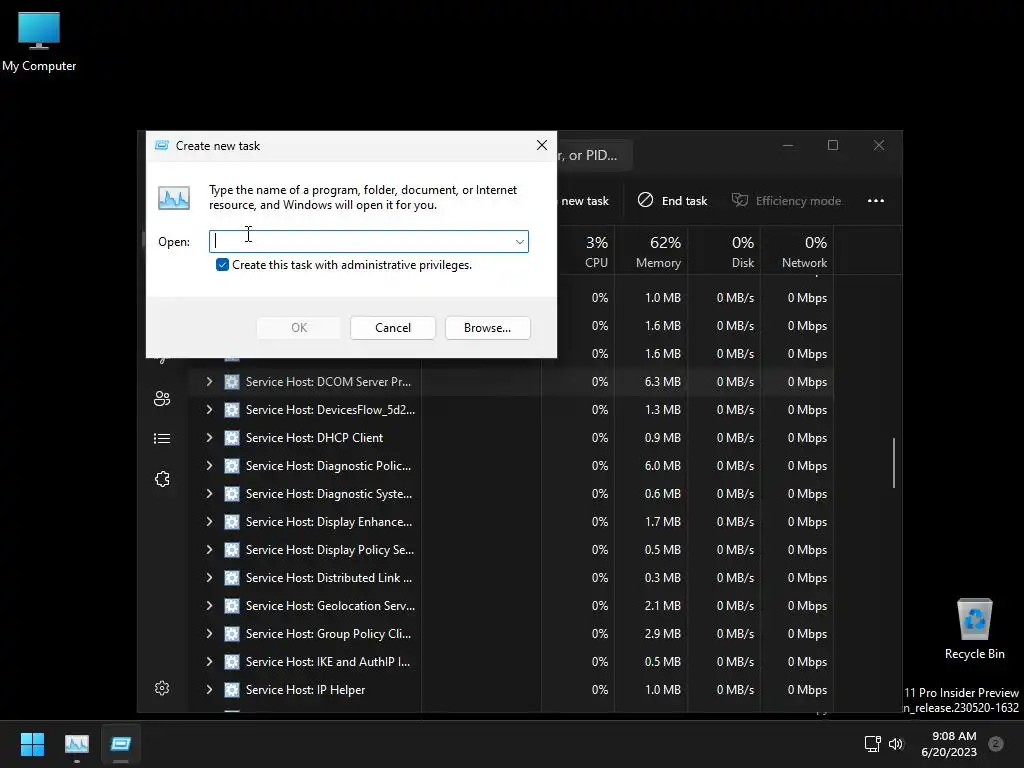Expand Service Host: Display Enhance... row
The height and width of the screenshot is (768, 1024).
[x=209, y=522]
